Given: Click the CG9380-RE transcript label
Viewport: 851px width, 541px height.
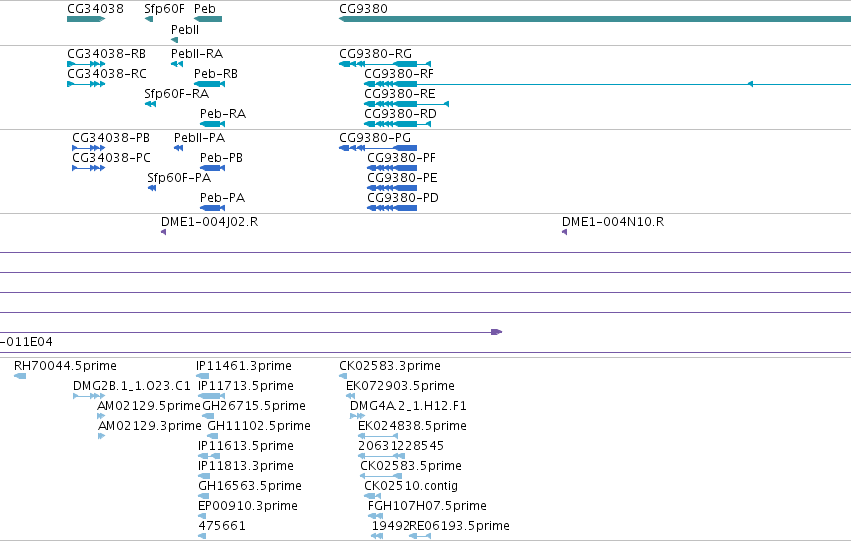Looking at the screenshot, I should 399,94.
